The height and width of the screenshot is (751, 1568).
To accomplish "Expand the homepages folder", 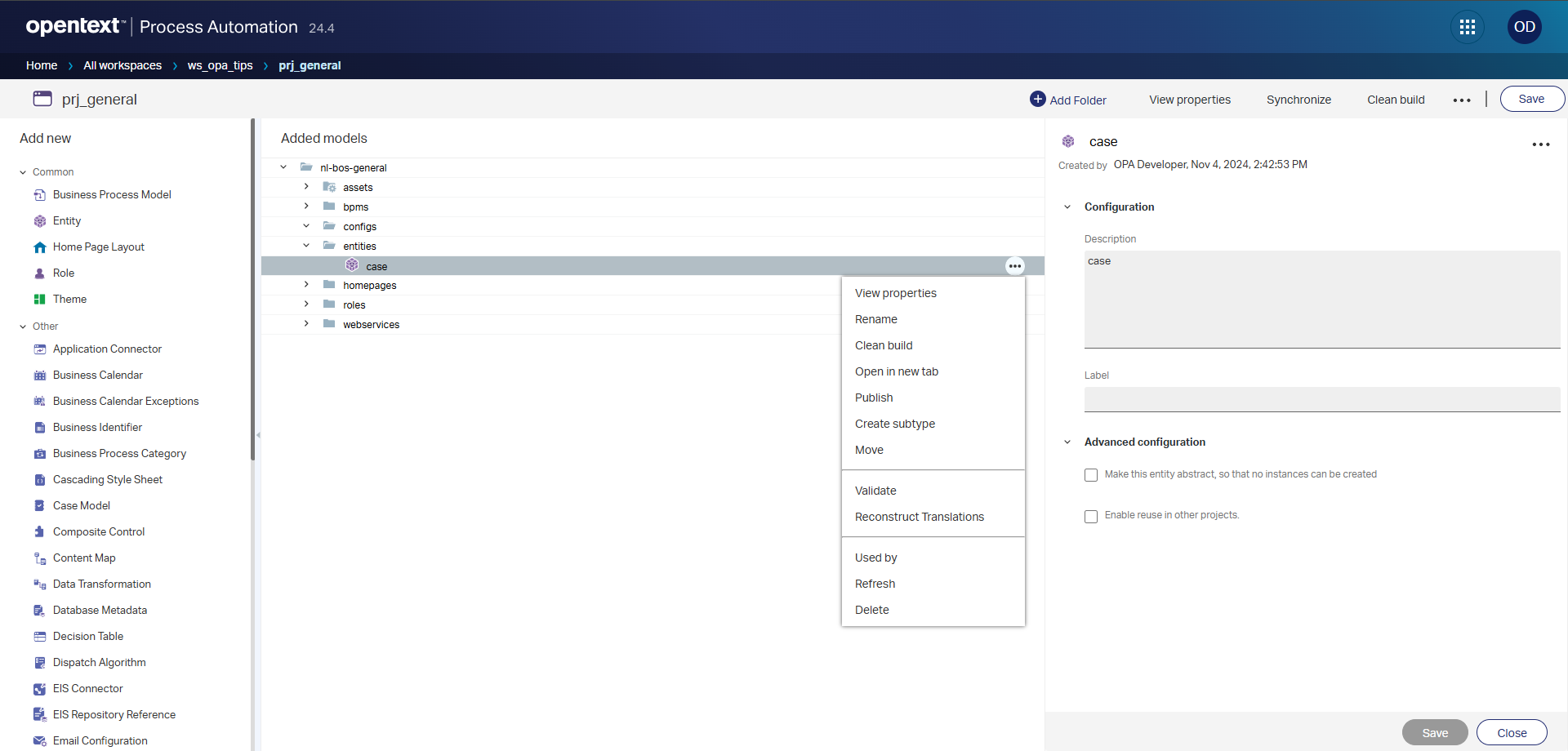I will [x=306, y=285].
